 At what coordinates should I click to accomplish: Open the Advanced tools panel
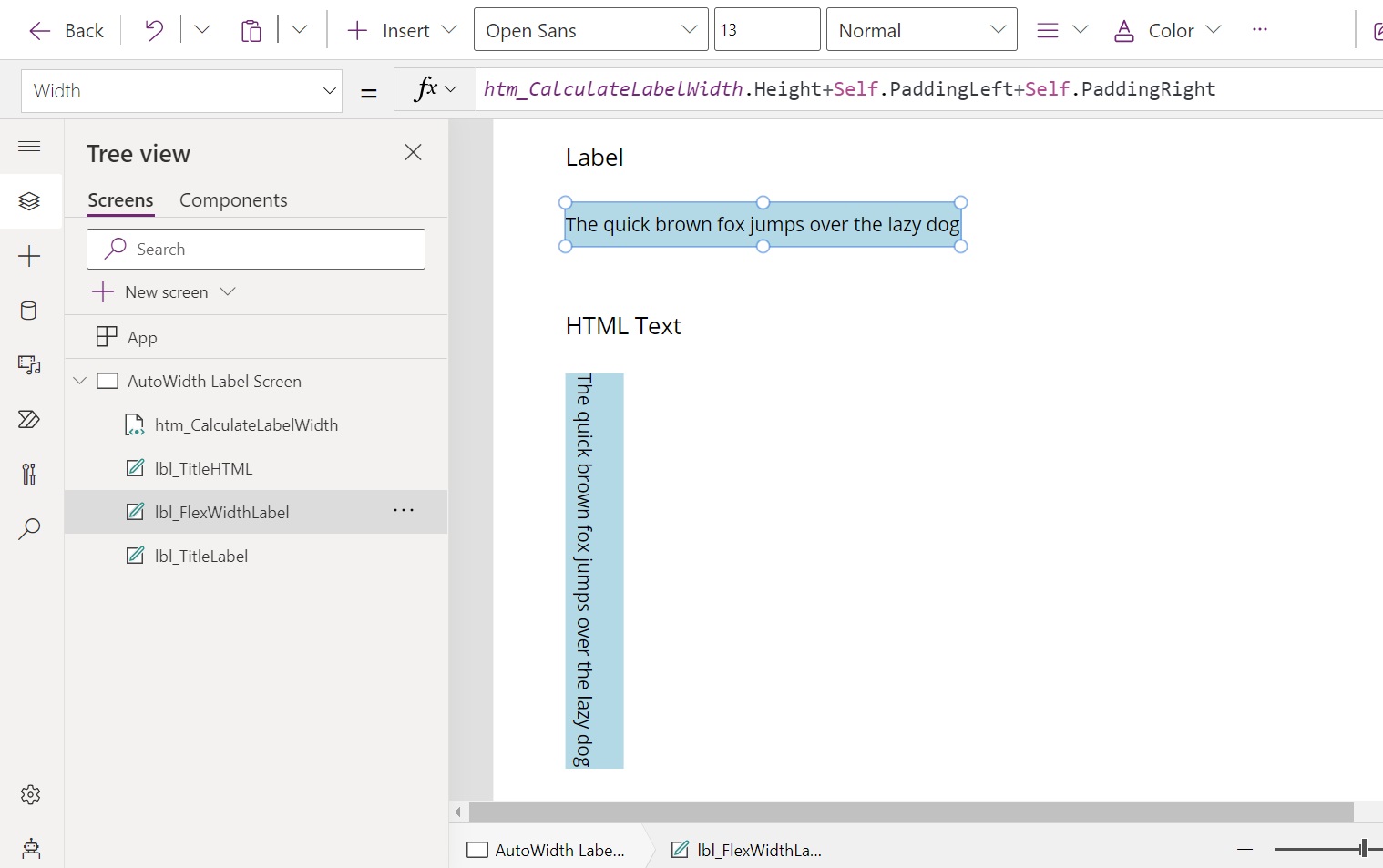click(28, 474)
